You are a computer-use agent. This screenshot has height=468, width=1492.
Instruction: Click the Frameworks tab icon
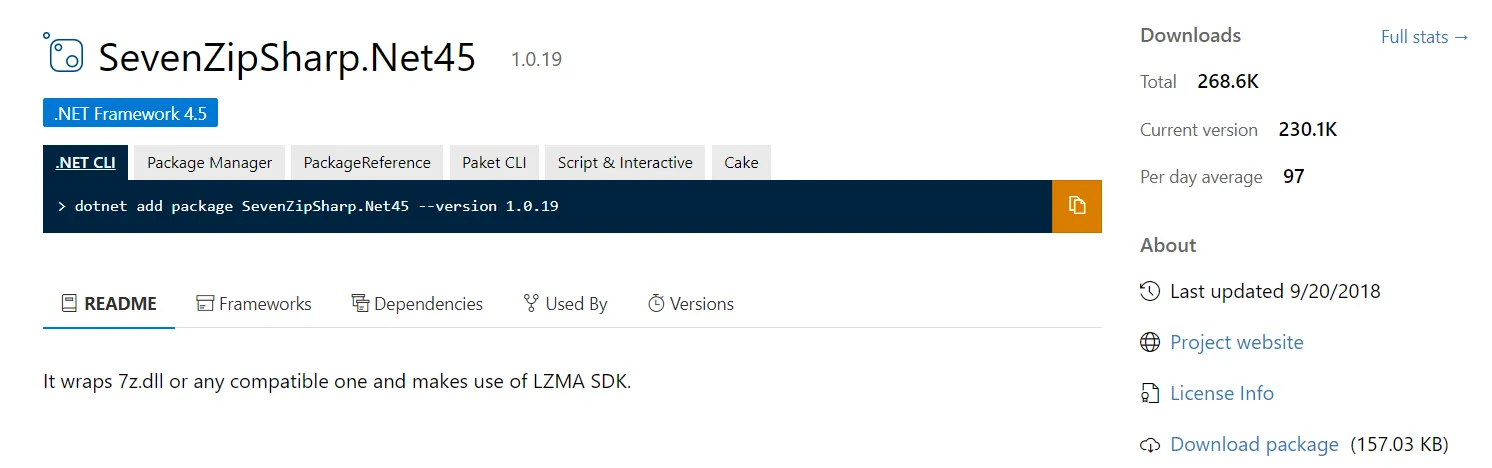(x=205, y=303)
